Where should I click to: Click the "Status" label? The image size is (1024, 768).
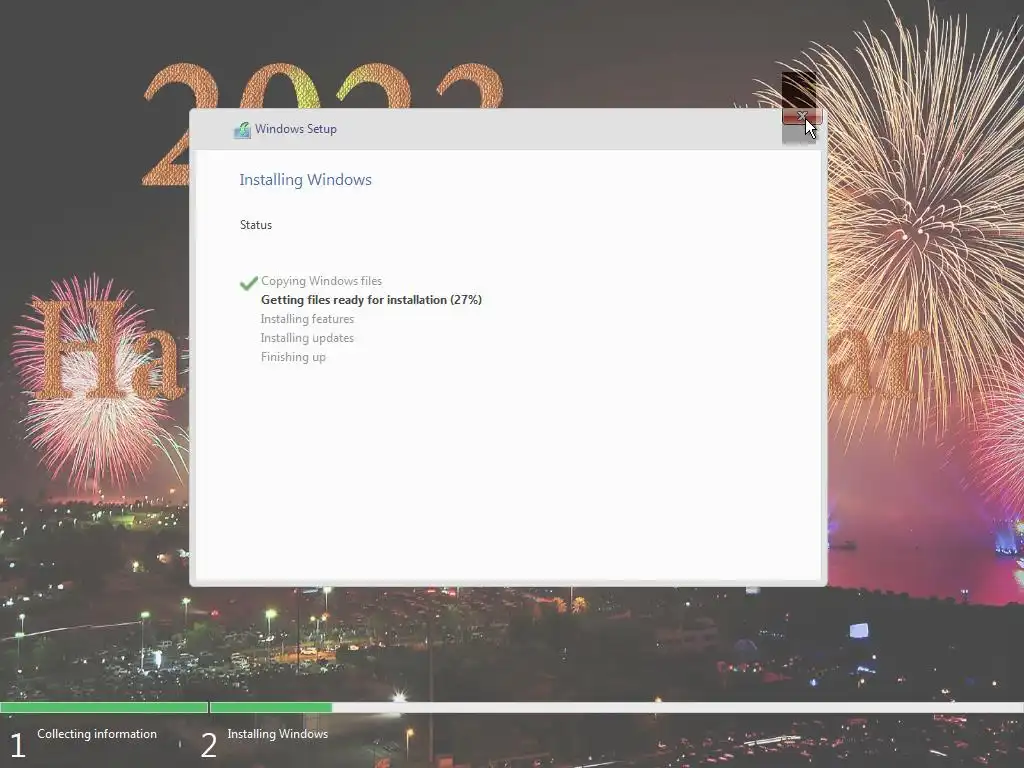coord(256,225)
